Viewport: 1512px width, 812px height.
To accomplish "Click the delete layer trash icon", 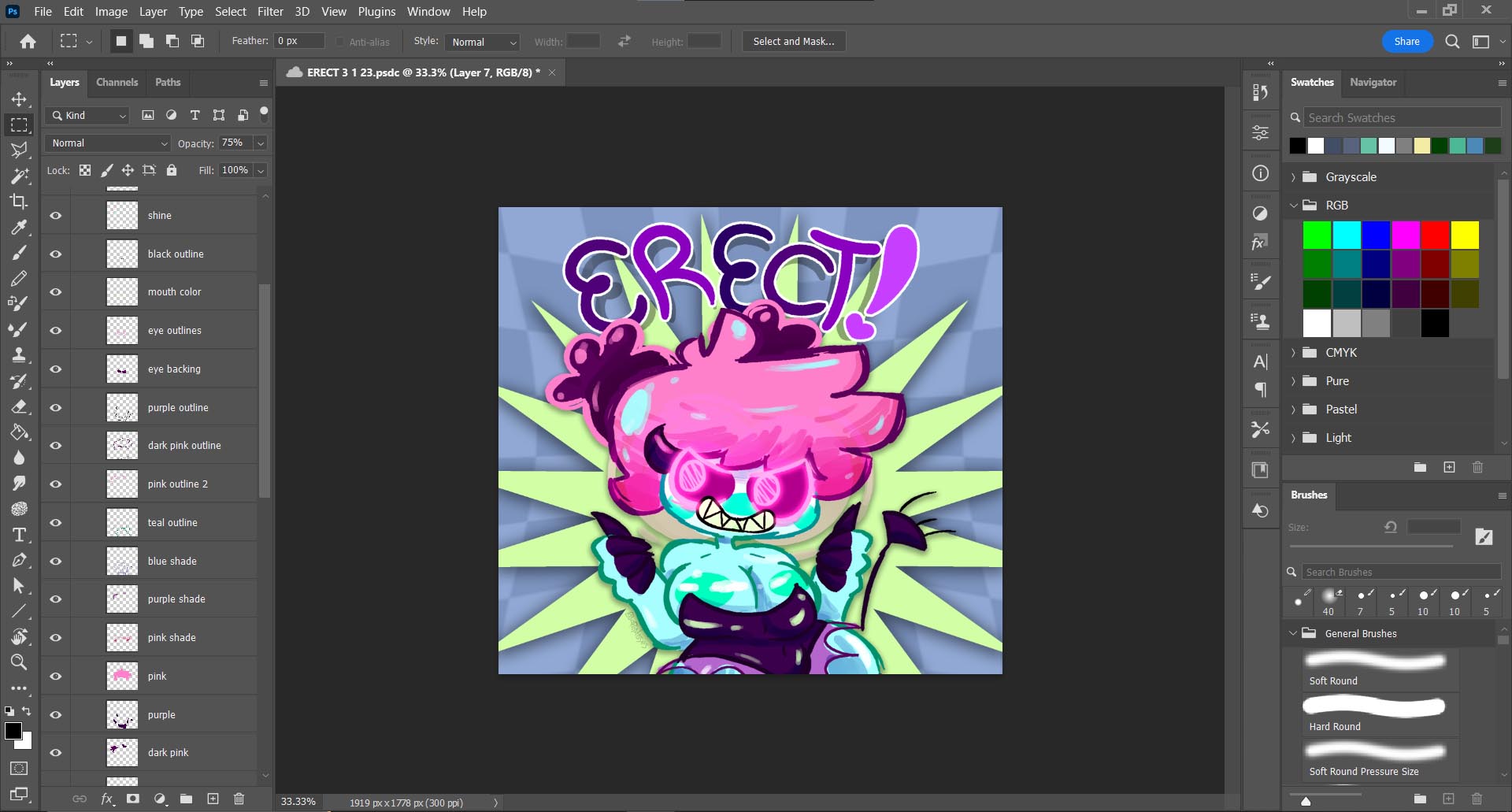I will (x=239, y=799).
